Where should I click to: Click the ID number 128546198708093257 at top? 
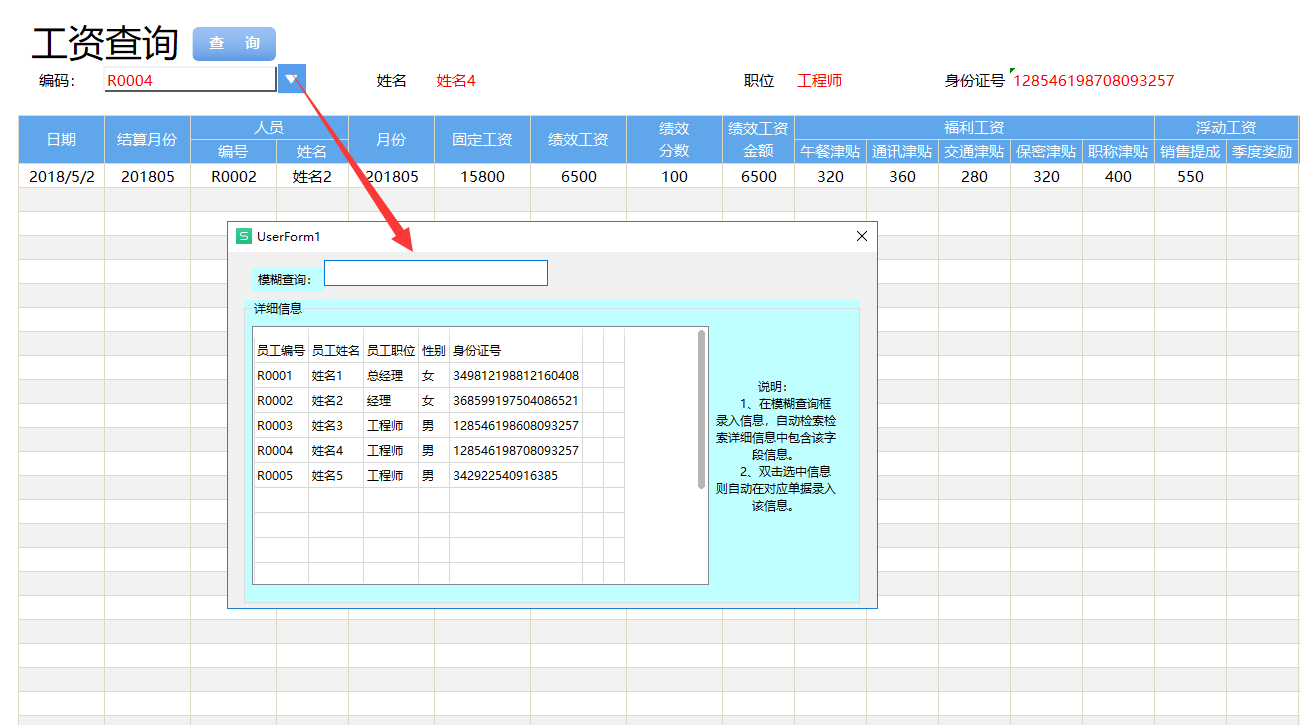(x=1094, y=81)
